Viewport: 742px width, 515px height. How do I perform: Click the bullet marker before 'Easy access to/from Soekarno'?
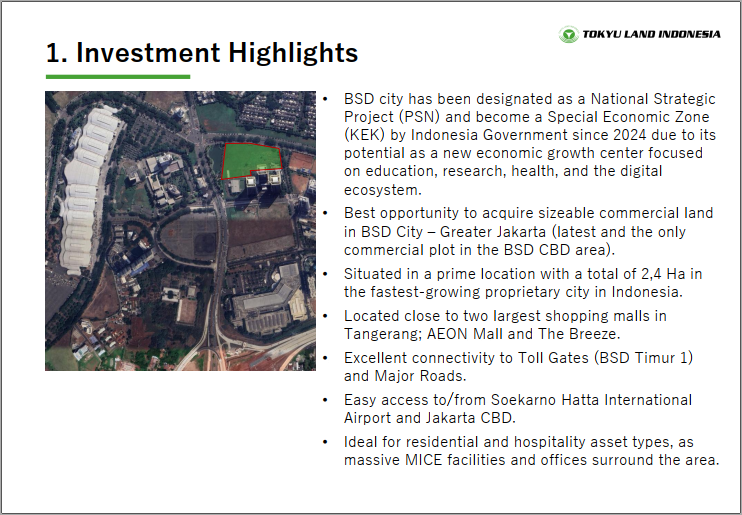pos(328,400)
